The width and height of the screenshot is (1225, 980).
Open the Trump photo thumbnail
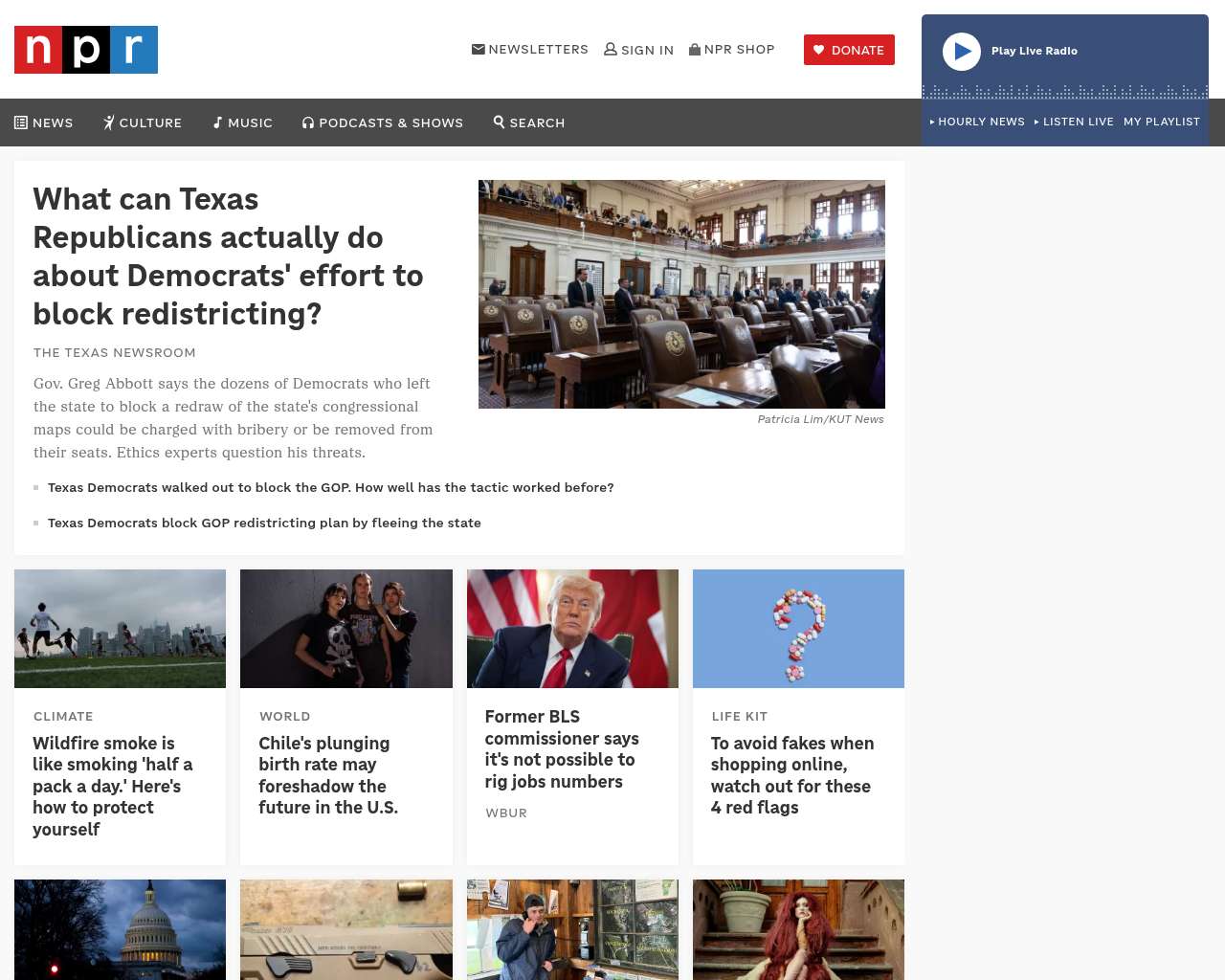coord(572,629)
